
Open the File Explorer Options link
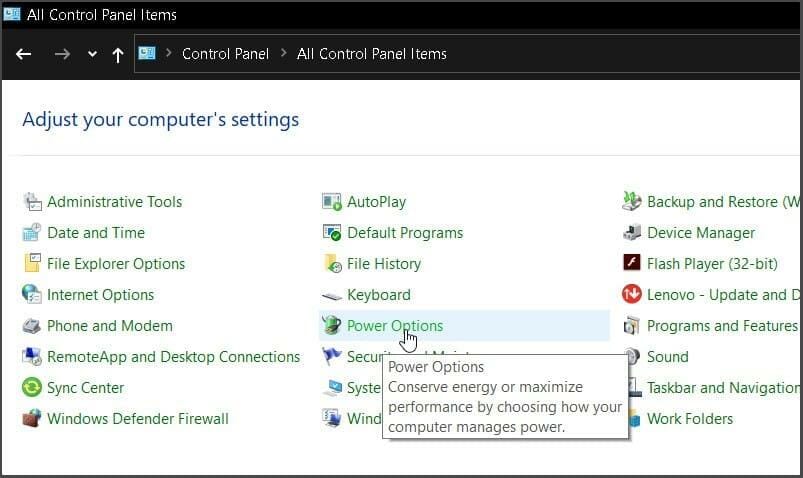click(x=116, y=264)
